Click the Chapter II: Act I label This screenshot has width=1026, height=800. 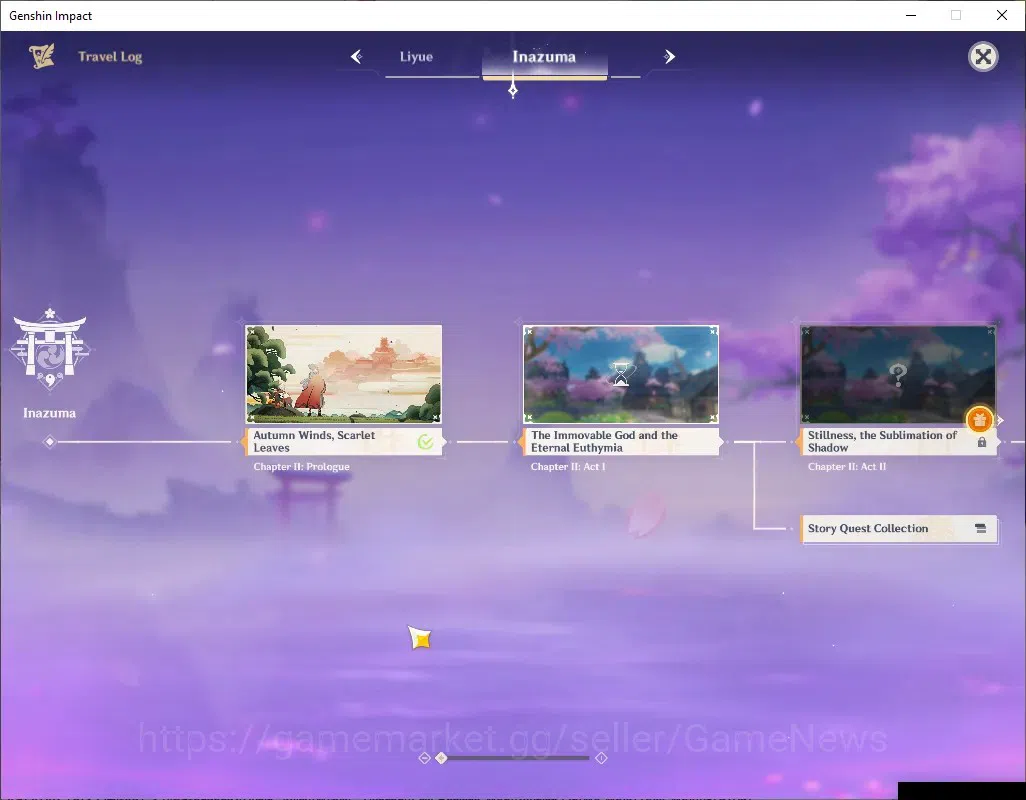pyautogui.click(x=568, y=466)
